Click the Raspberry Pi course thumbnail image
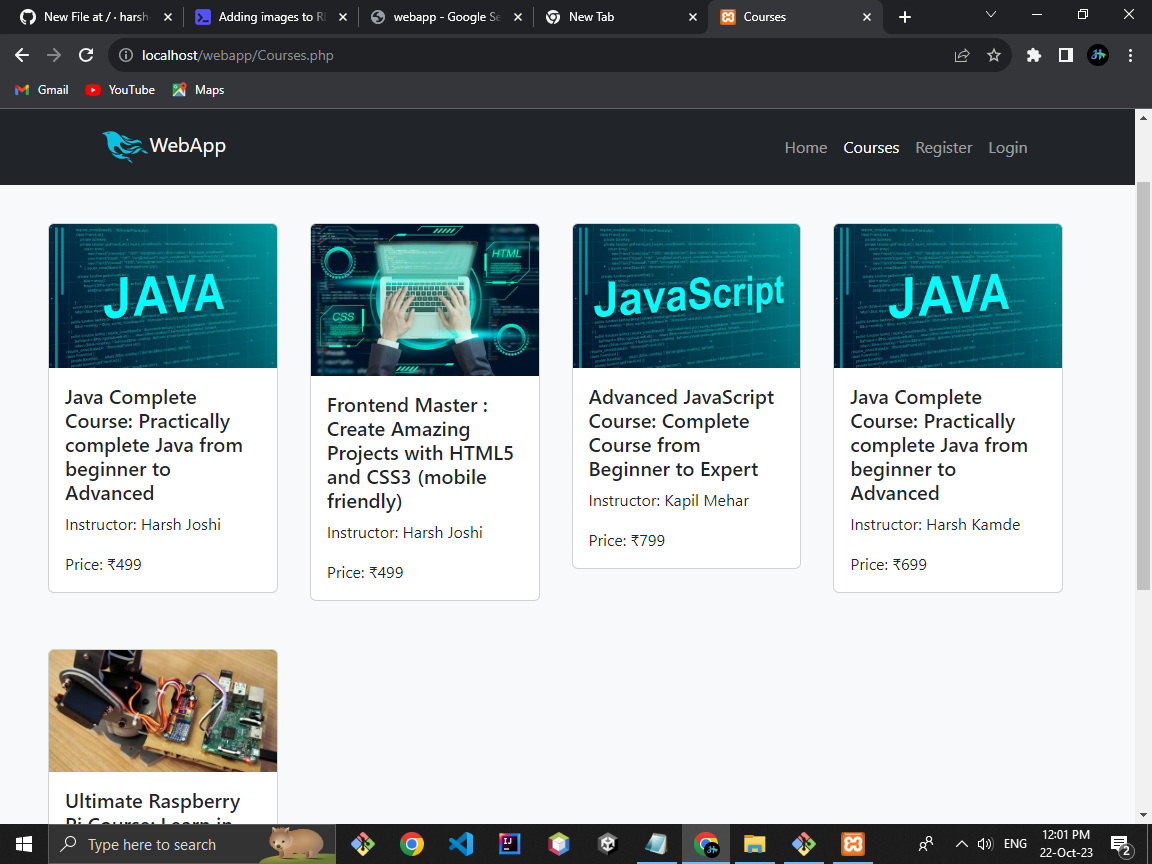The image size is (1152, 864). [162, 710]
